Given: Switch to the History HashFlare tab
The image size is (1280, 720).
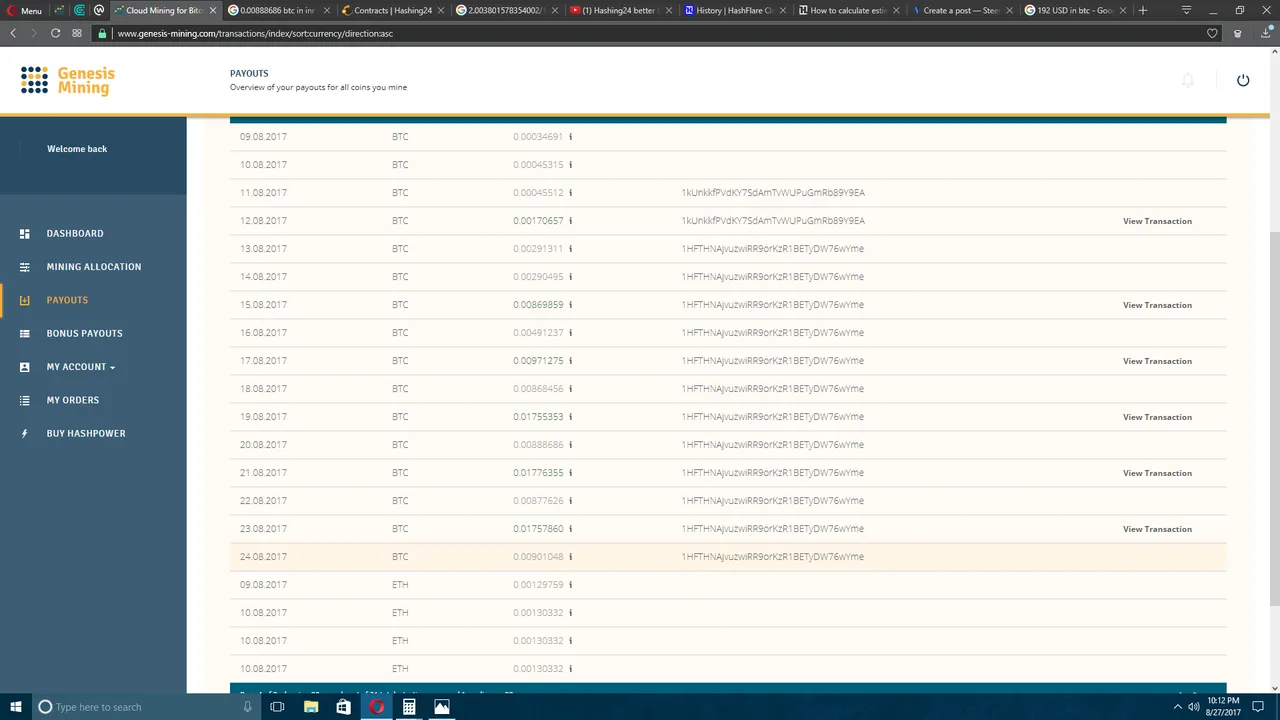Looking at the screenshot, I should pyautogui.click(x=735, y=10).
